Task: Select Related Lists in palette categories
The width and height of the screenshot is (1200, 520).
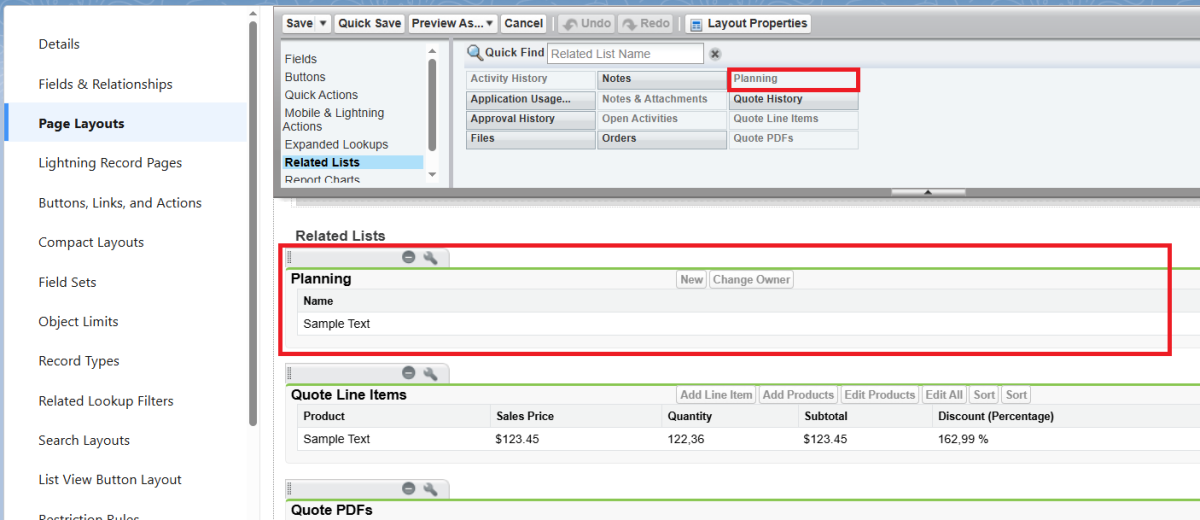Action: coord(322,162)
